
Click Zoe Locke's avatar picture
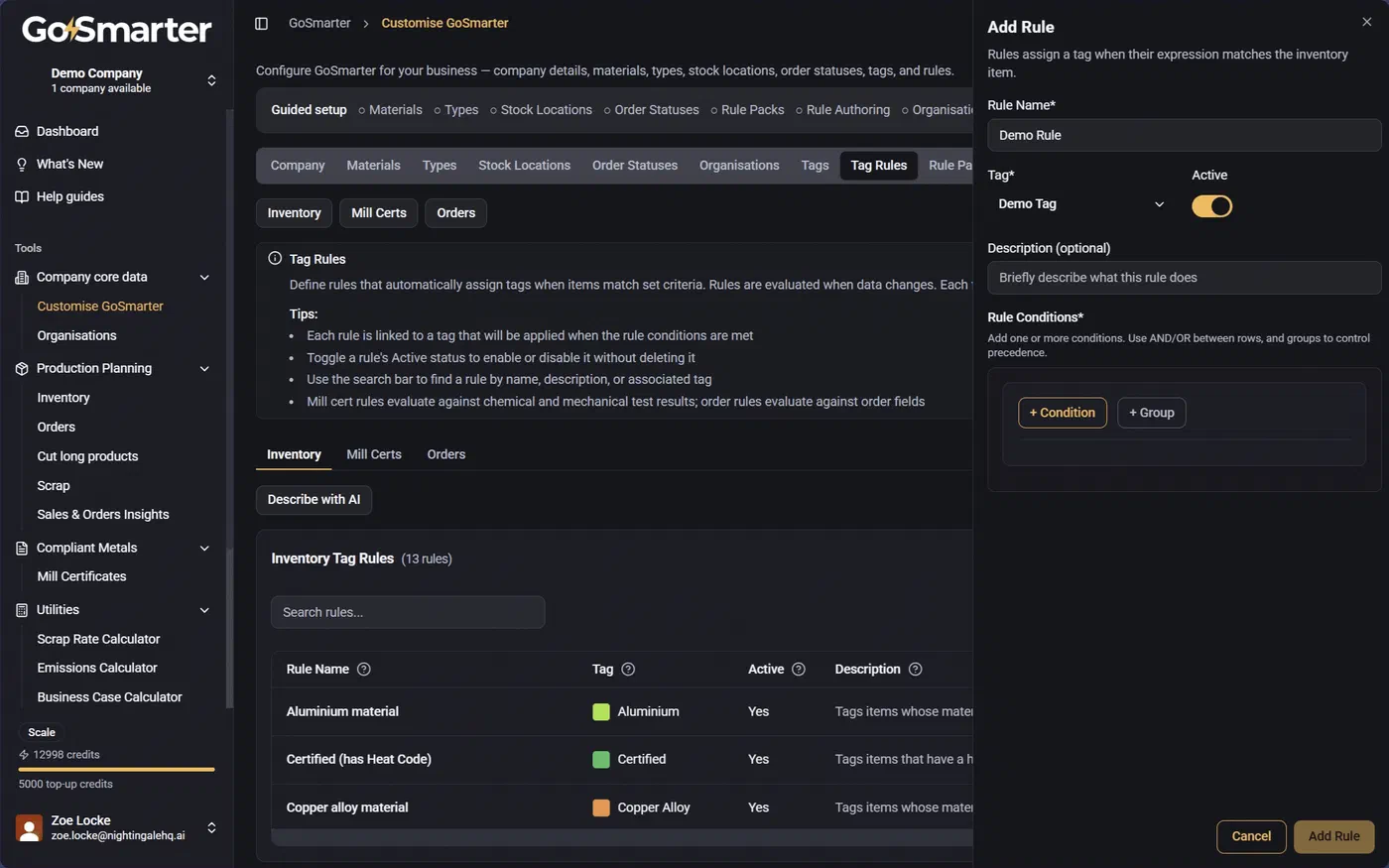30,828
